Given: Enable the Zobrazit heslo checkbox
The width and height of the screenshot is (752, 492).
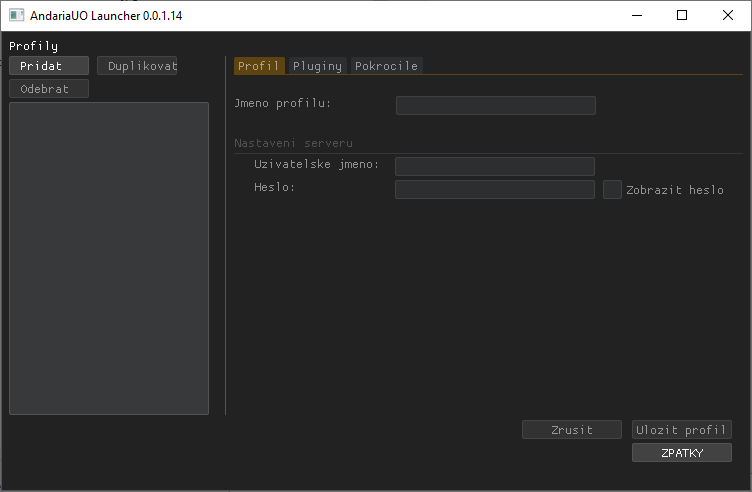Looking at the screenshot, I should point(612,190).
